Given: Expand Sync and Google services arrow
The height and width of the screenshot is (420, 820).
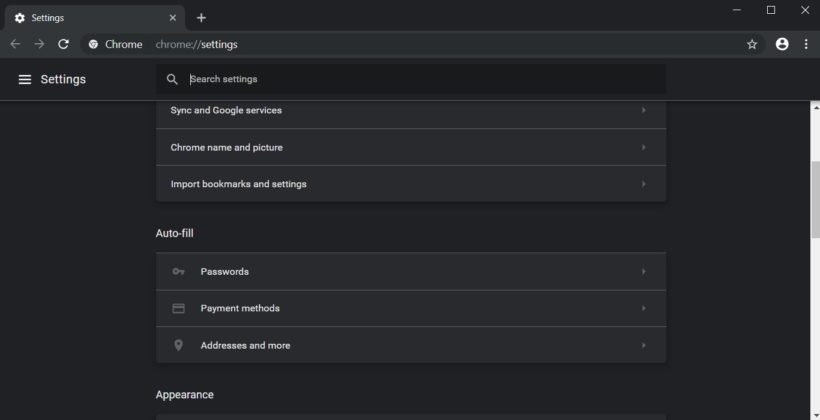Looking at the screenshot, I should pyautogui.click(x=643, y=110).
